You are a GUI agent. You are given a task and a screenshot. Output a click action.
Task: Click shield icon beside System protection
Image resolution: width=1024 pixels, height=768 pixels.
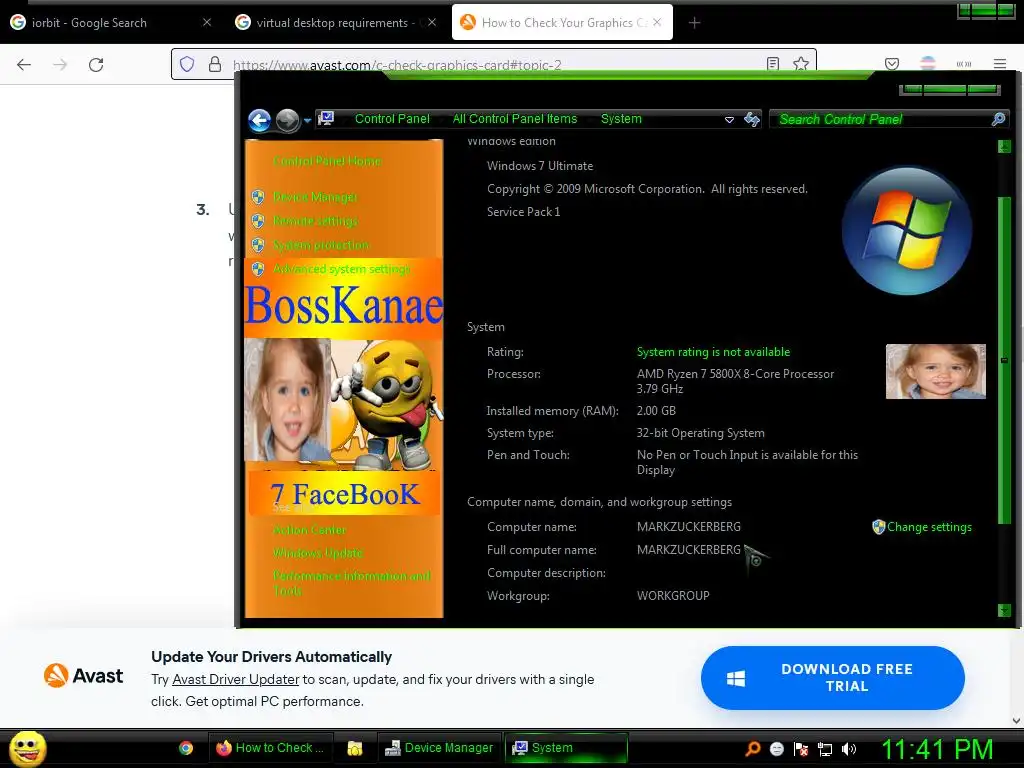[x=258, y=245]
